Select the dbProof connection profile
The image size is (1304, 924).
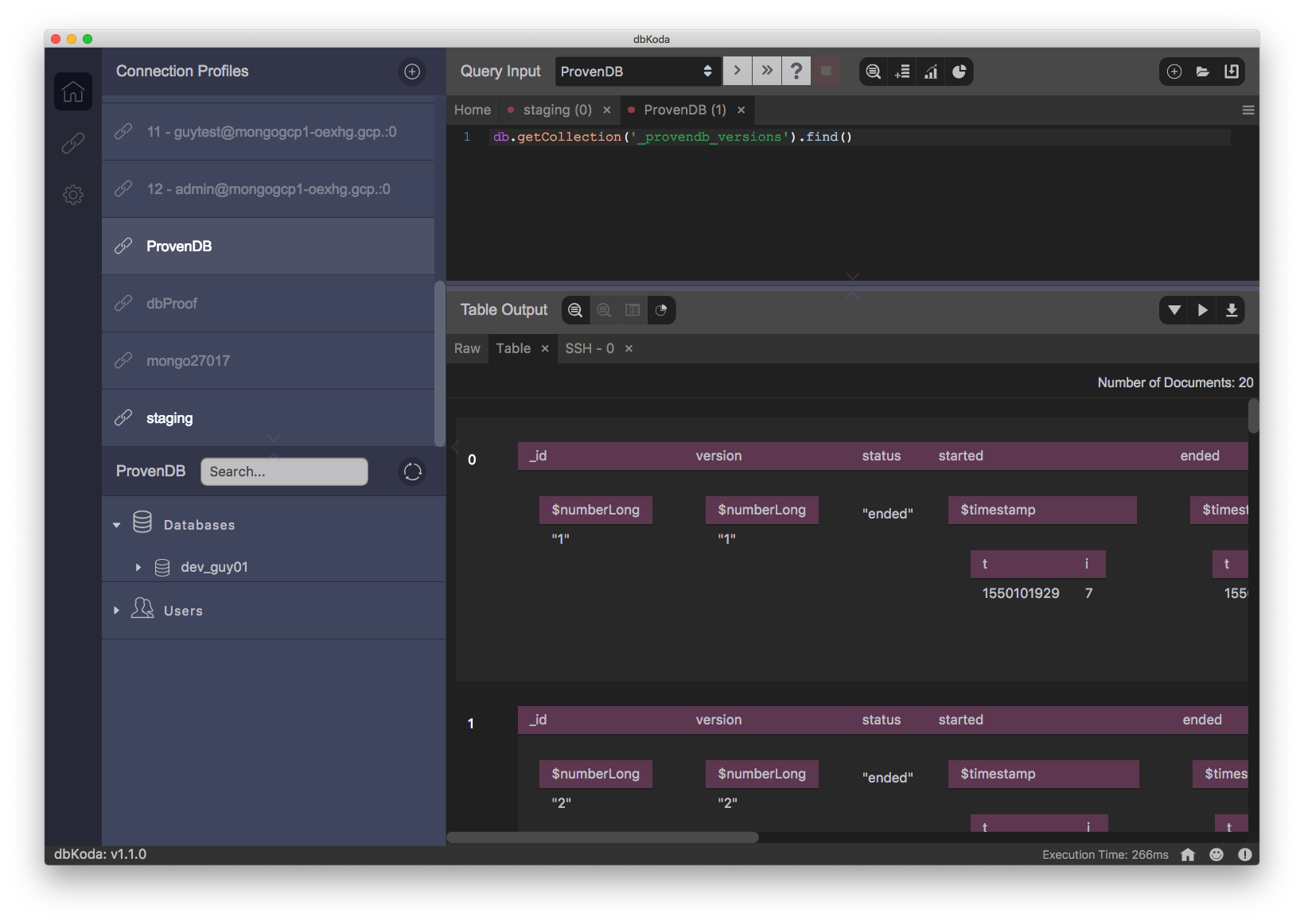(x=268, y=304)
